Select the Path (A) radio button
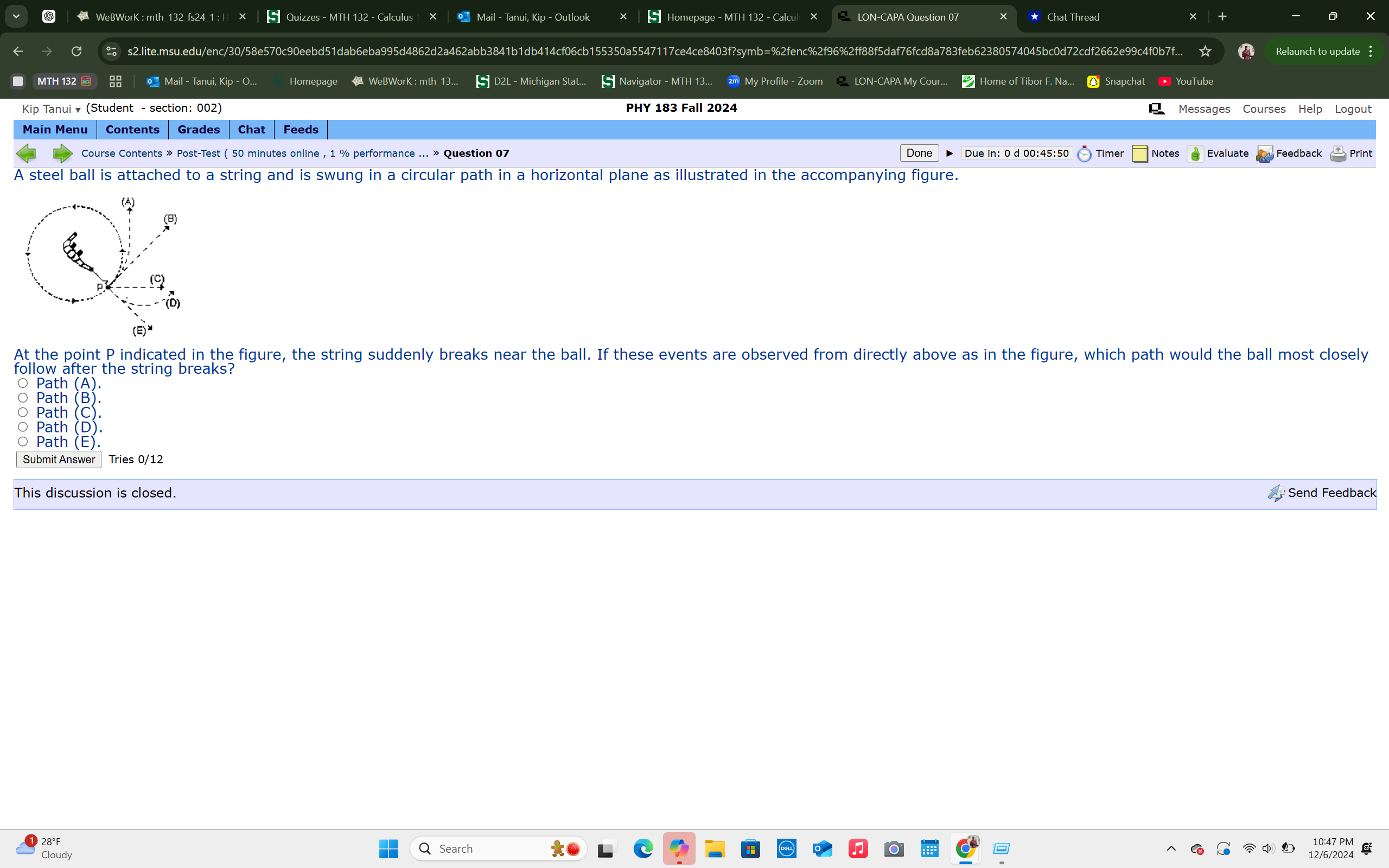Screen dimensions: 1389x868 [x=23, y=382]
